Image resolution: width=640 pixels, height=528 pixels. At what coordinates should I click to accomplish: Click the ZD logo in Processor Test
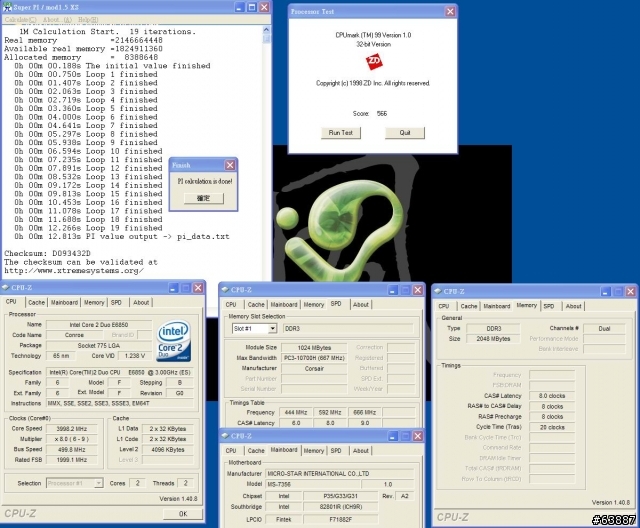374,62
